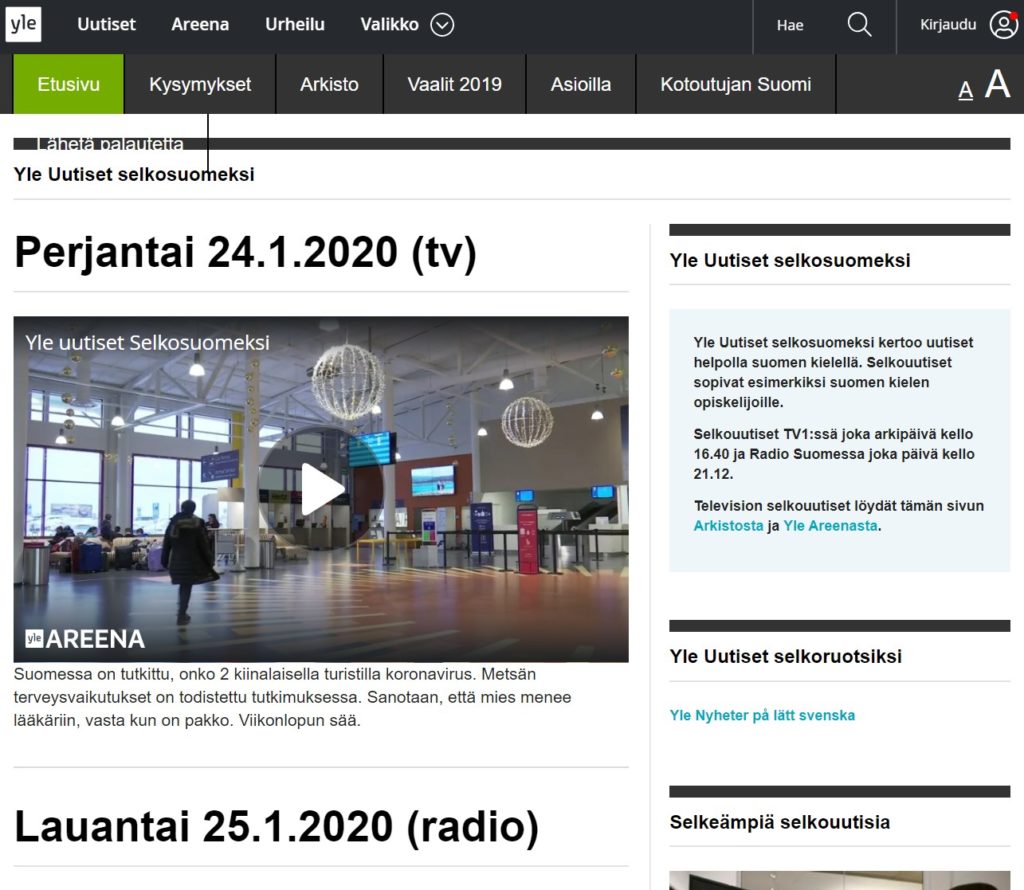This screenshot has height=890, width=1024.
Task: Follow the Arkistosta link
Action: pyautogui.click(x=728, y=526)
